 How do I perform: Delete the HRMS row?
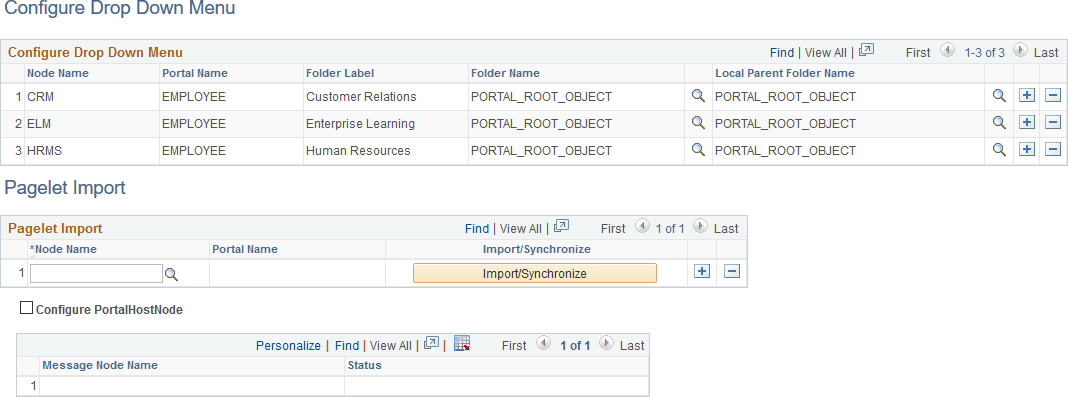point(1053,150)
